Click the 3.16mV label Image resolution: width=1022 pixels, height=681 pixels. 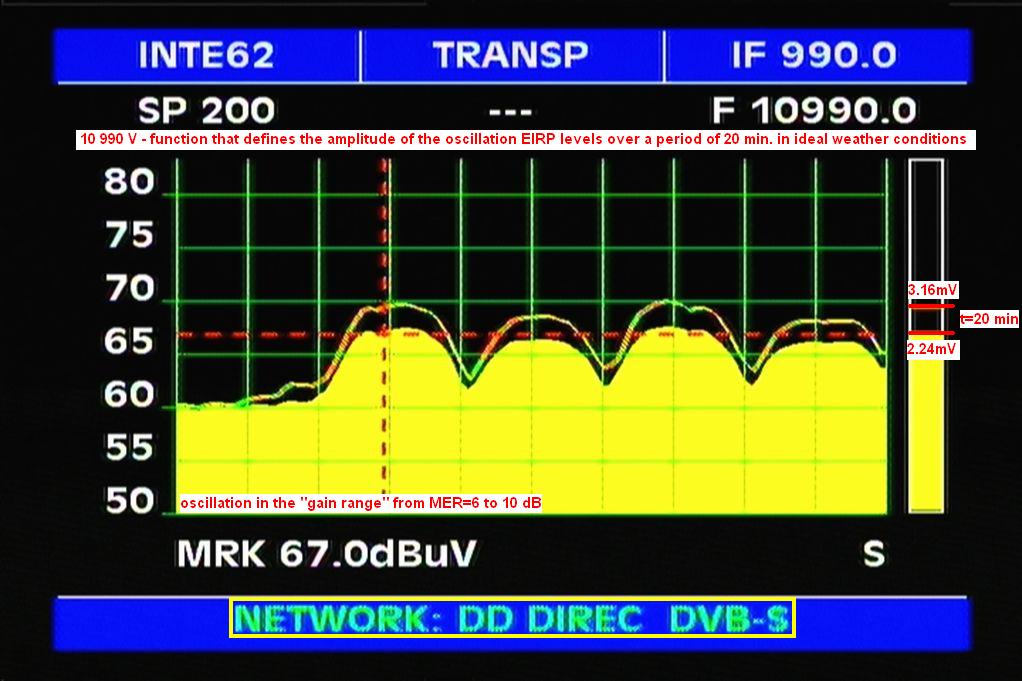tap(932, 290)
